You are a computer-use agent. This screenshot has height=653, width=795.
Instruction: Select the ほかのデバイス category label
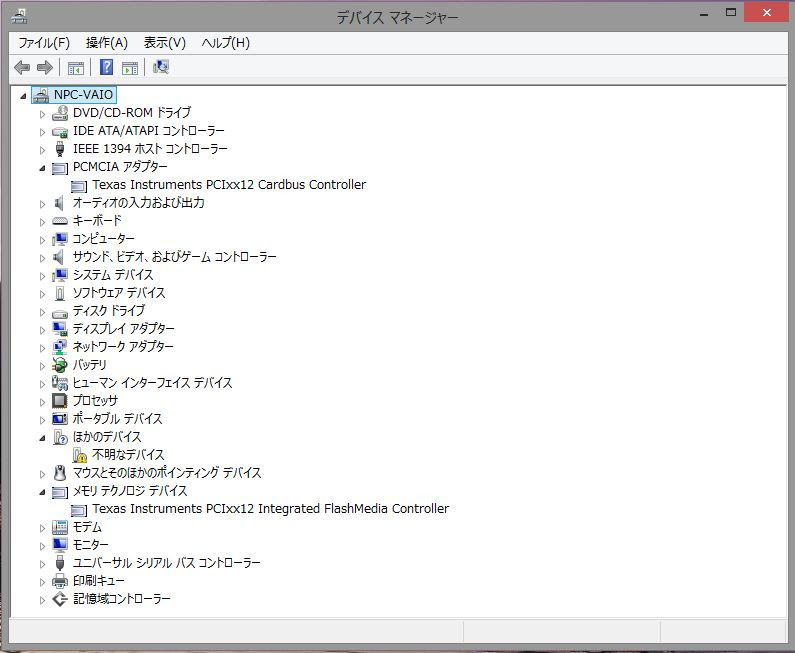tap(107, 437)
